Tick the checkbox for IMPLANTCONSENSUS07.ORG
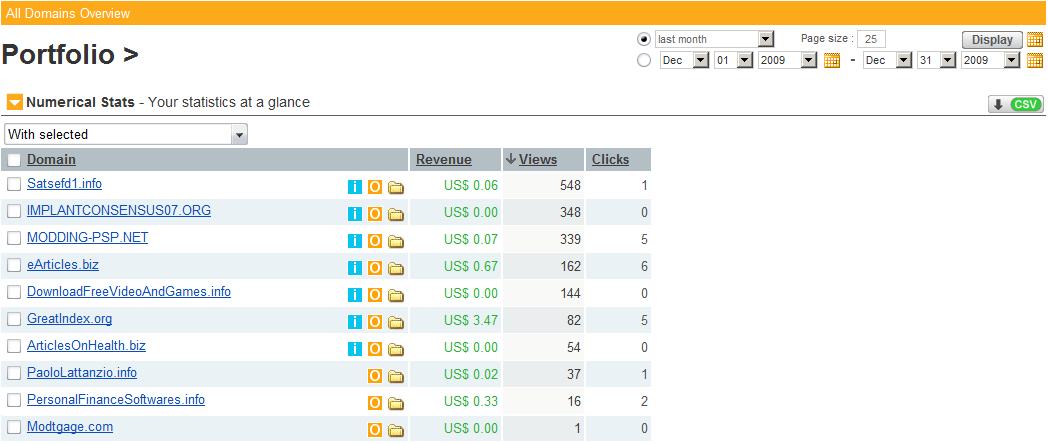The image size is (1048, 444). (14, 211)
